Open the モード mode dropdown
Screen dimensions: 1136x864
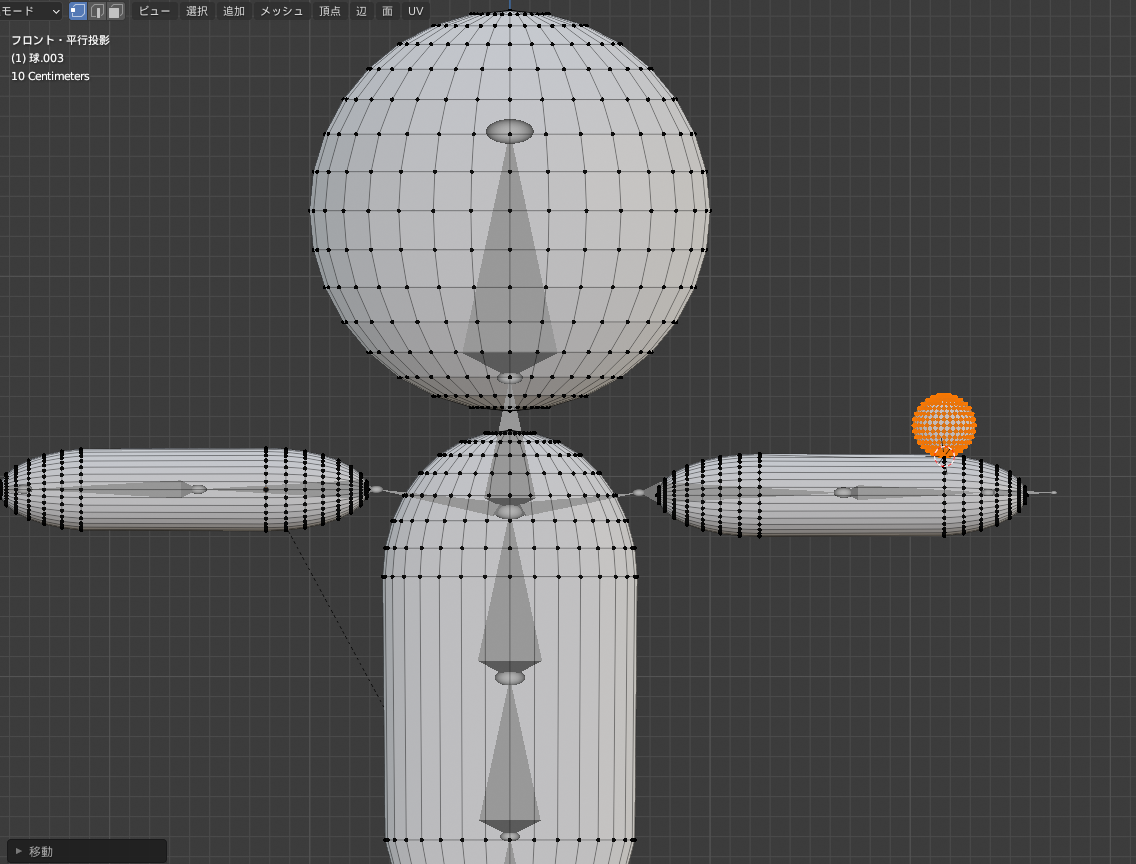(x=30, y=11)
